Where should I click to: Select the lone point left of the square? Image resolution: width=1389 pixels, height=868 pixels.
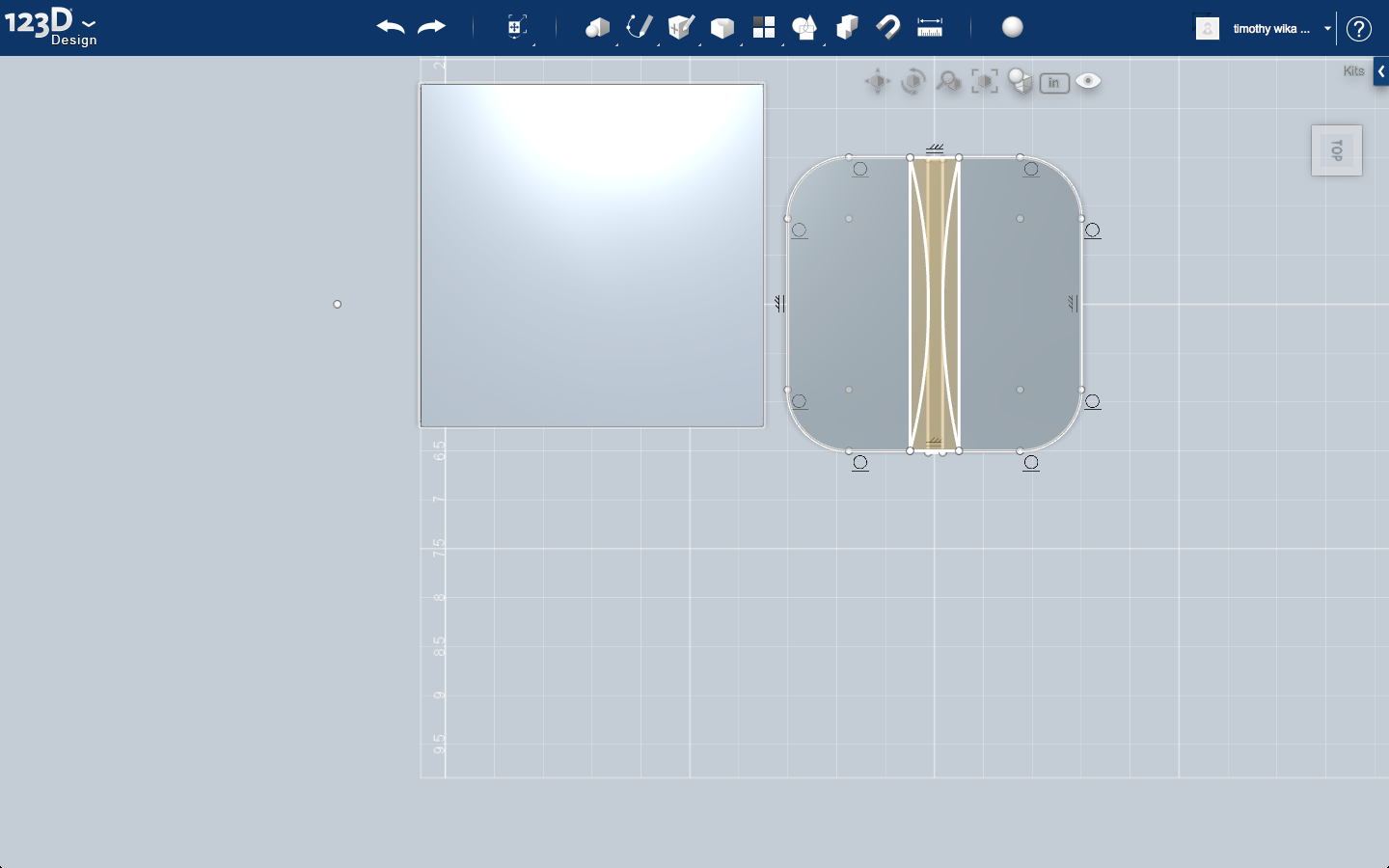coord(338,305)
